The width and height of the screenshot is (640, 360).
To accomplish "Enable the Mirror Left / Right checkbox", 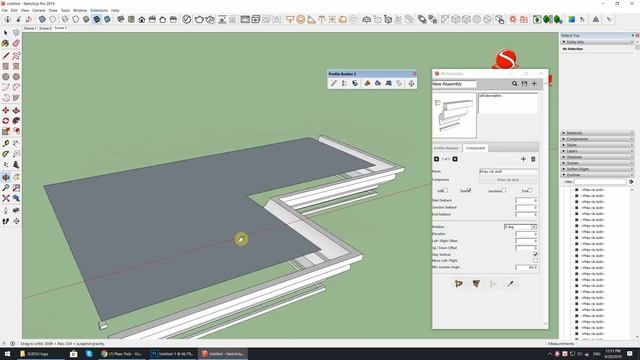I will click(x=535, y=260).
